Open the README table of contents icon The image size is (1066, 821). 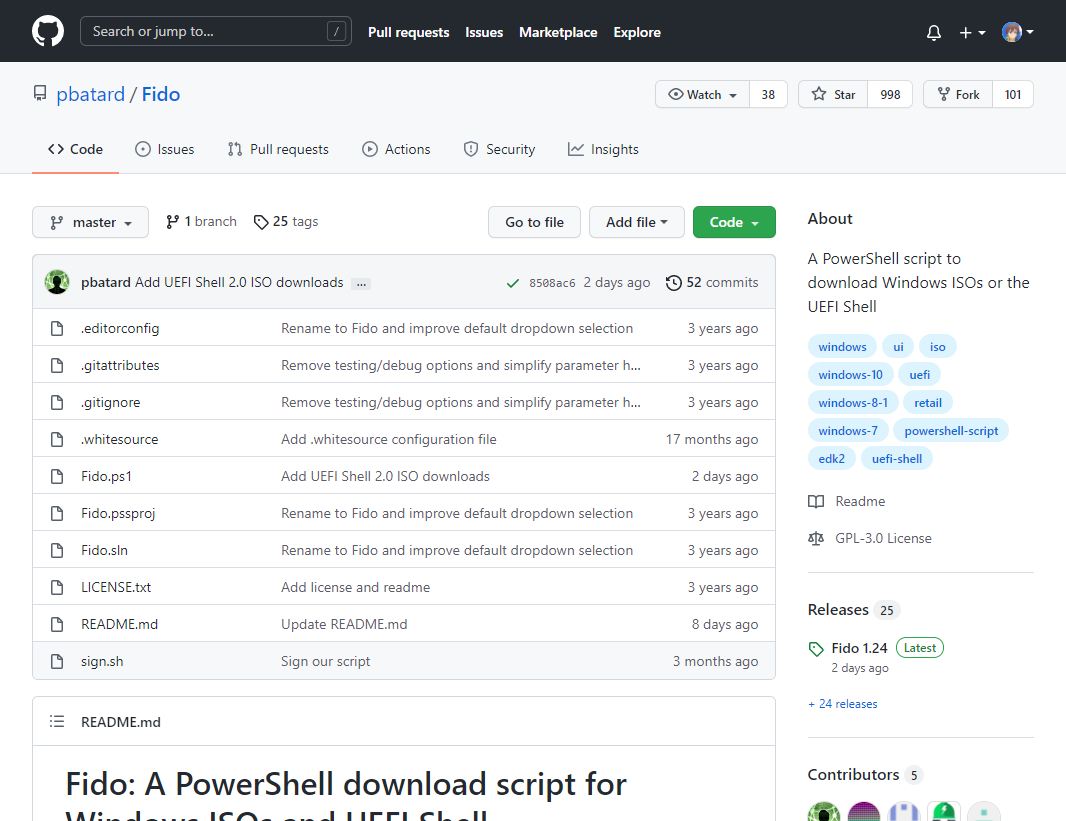pos(57,722)
